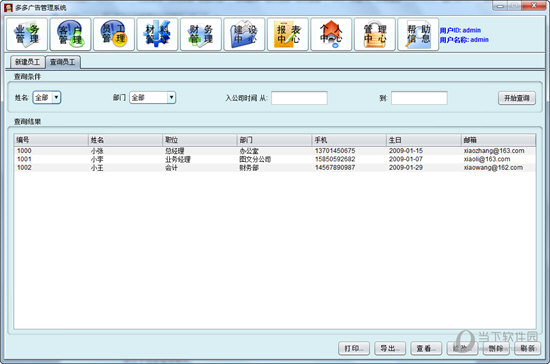
Task: Click the 姓名 column header
Action: 125,140
